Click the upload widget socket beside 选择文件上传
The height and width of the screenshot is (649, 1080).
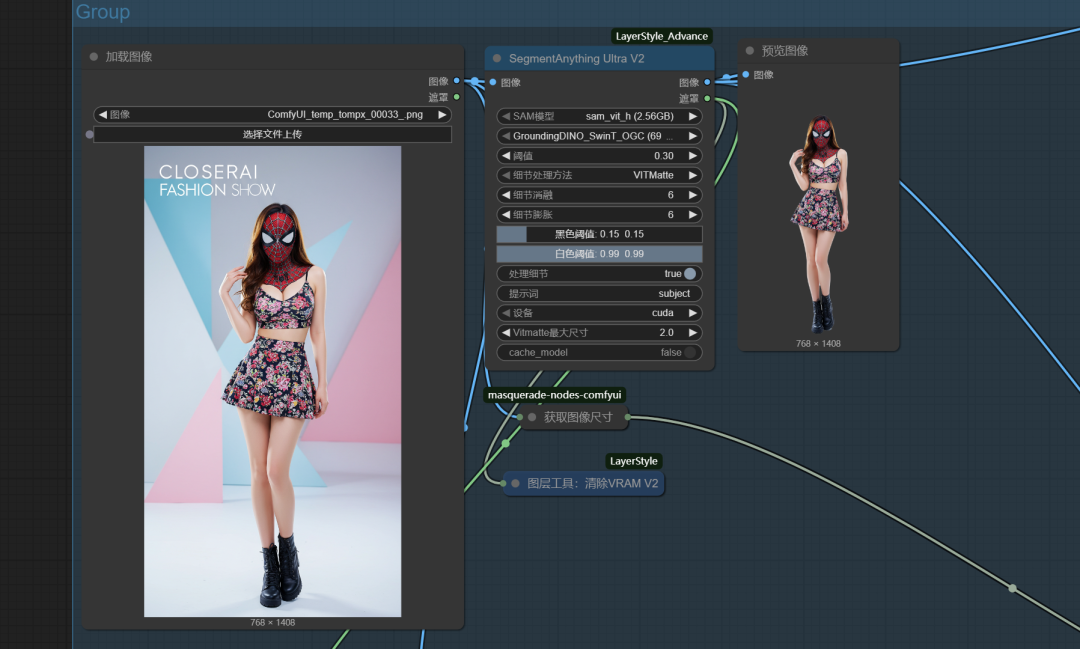[x=89, y=134]
